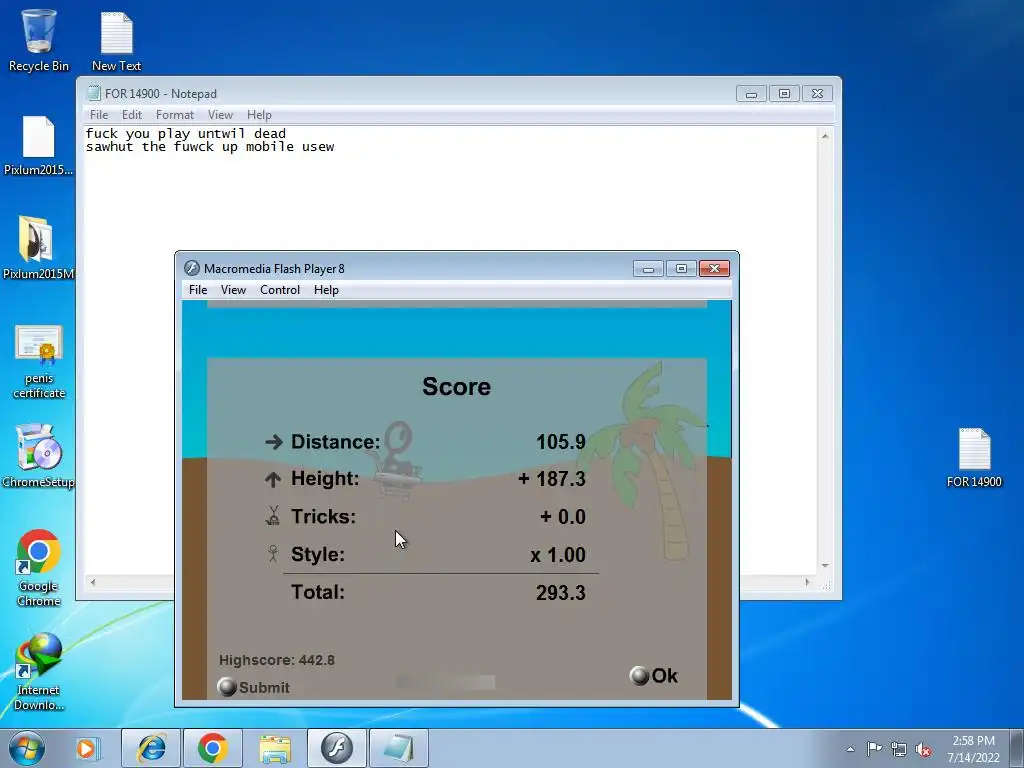This screenshot has width=1024, height=768.
Task: Minimize the Notepad window
Action: pos(751,93)
